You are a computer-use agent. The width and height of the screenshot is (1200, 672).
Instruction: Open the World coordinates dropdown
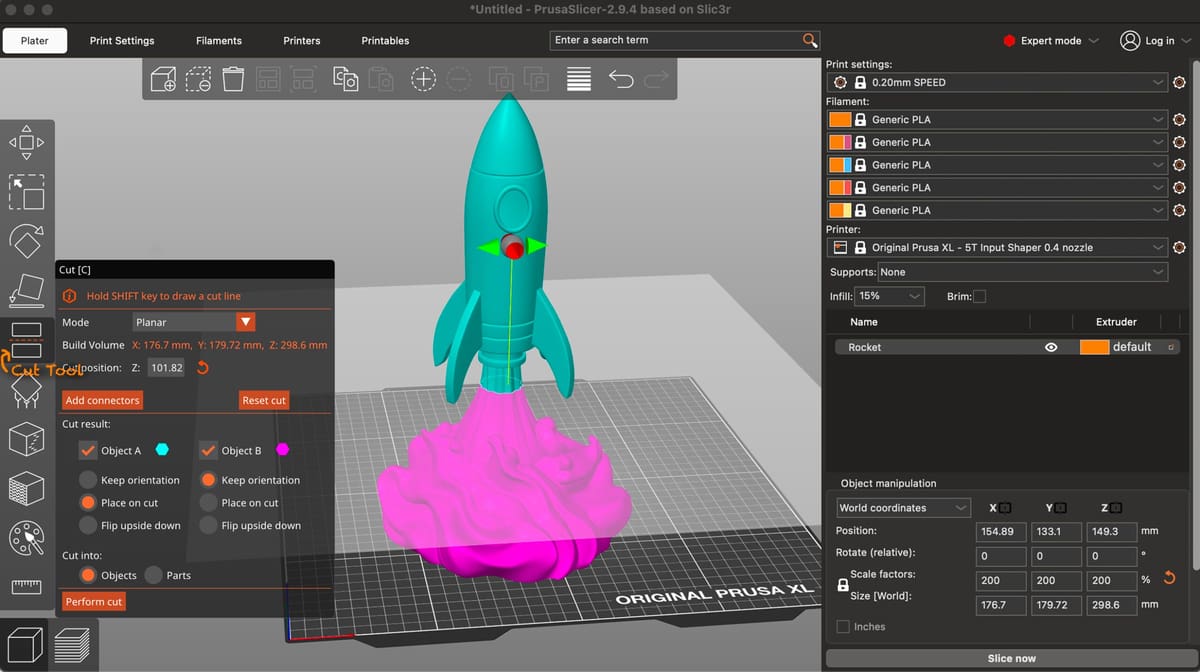coord(903,508)
